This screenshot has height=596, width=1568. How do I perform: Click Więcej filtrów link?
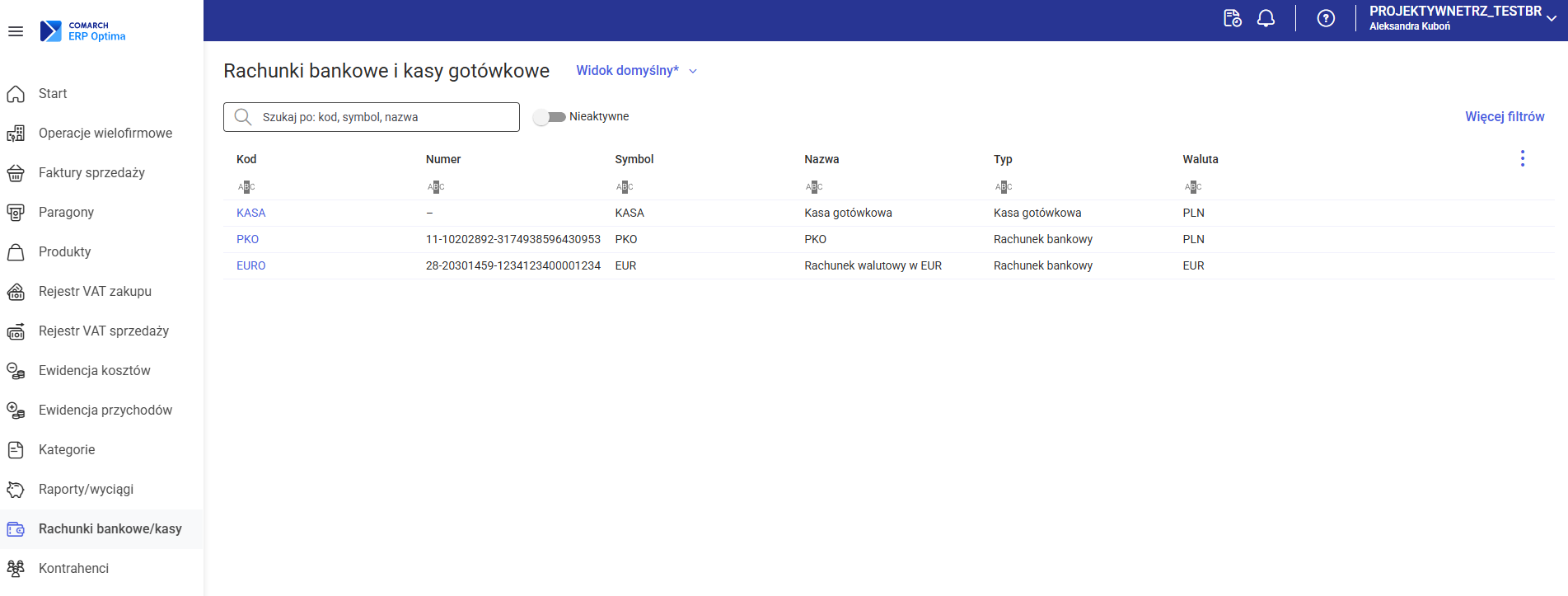[x=1504, y=117]
